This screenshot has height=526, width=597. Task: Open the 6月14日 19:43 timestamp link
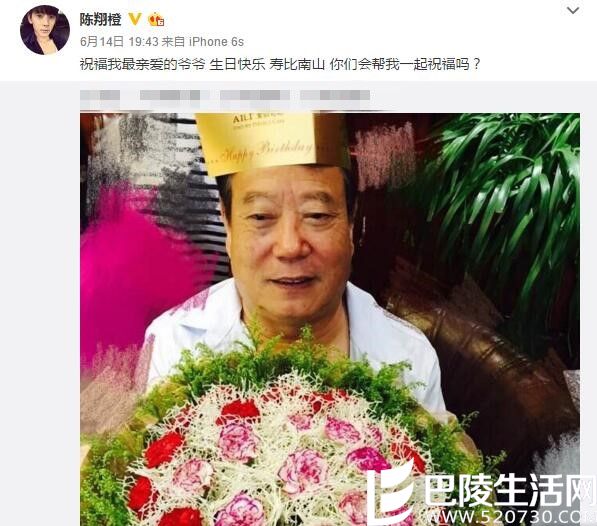119,41
